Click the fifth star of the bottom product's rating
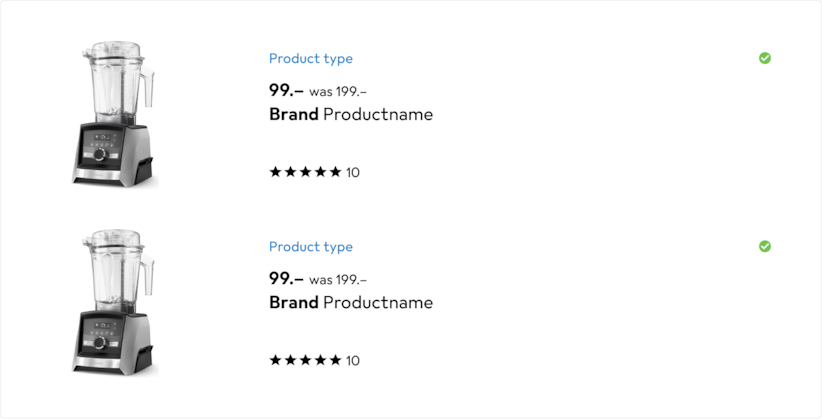822x419 pixels. tap(335, 360)
